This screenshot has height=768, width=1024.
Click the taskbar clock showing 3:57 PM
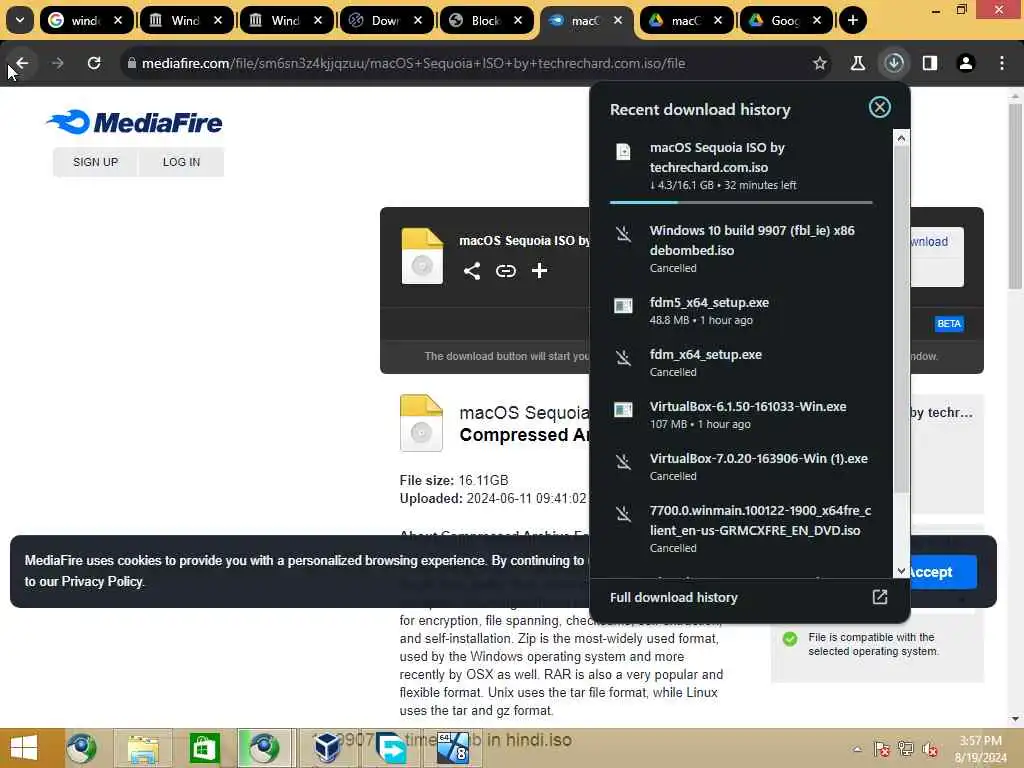tap(980, 749)
